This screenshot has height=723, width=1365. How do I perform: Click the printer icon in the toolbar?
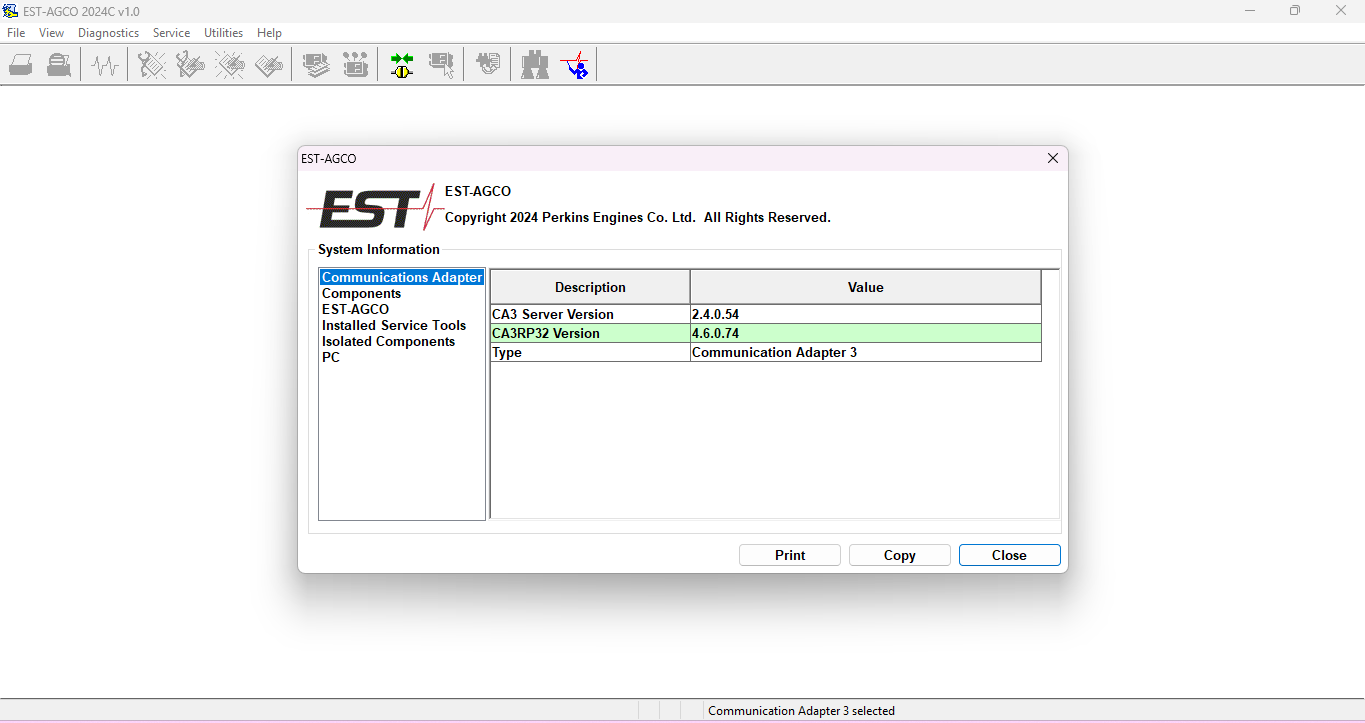21,65
